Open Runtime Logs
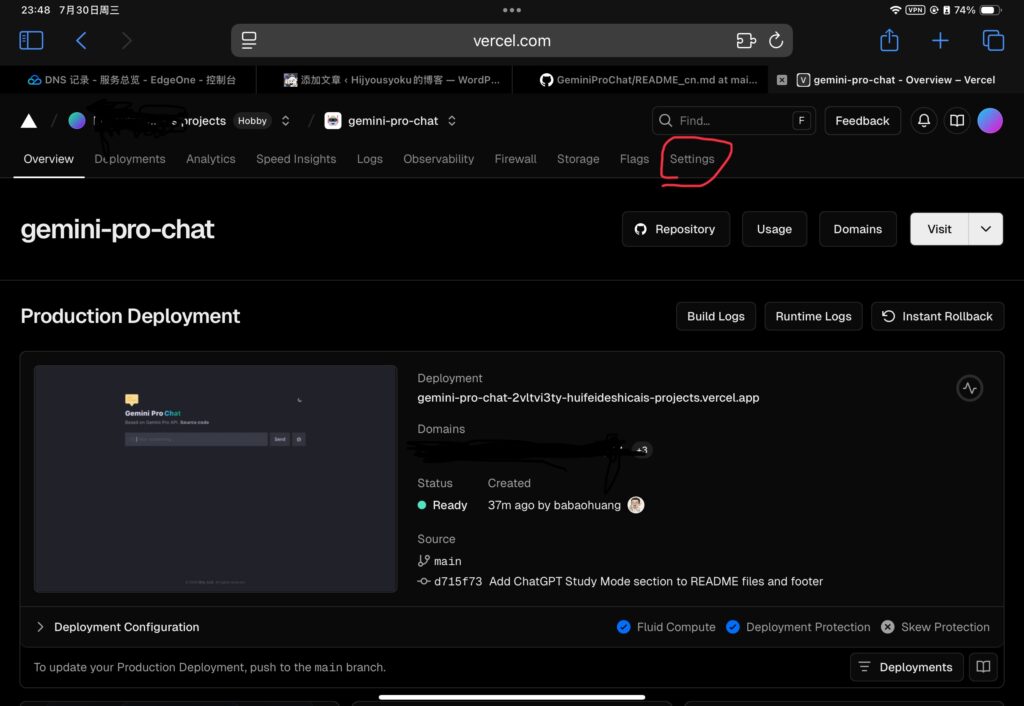The width and height of the screenshot is (1024, 706). click(x=813, y=316)
